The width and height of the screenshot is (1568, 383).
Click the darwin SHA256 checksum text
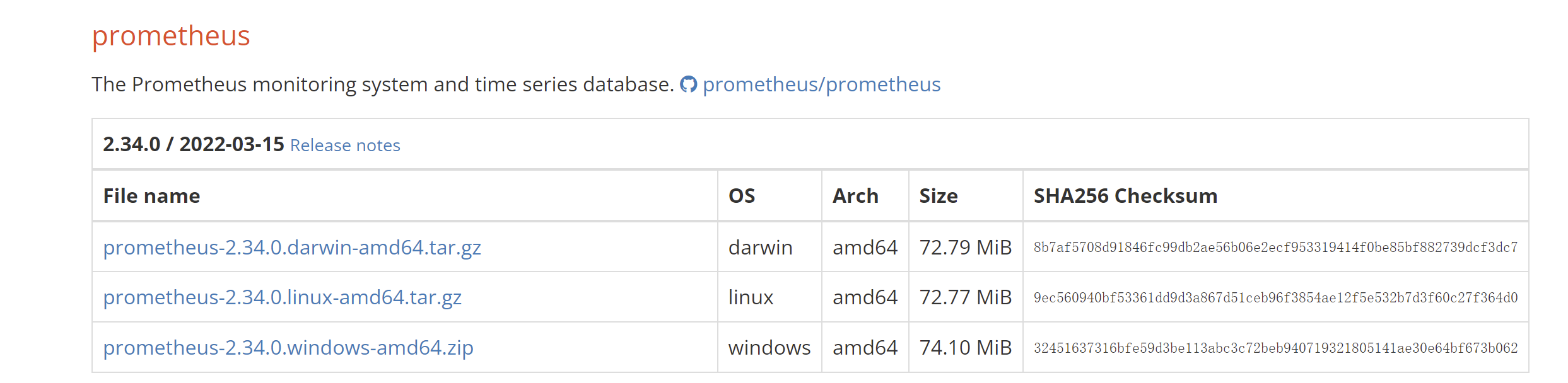point(1275,248)
